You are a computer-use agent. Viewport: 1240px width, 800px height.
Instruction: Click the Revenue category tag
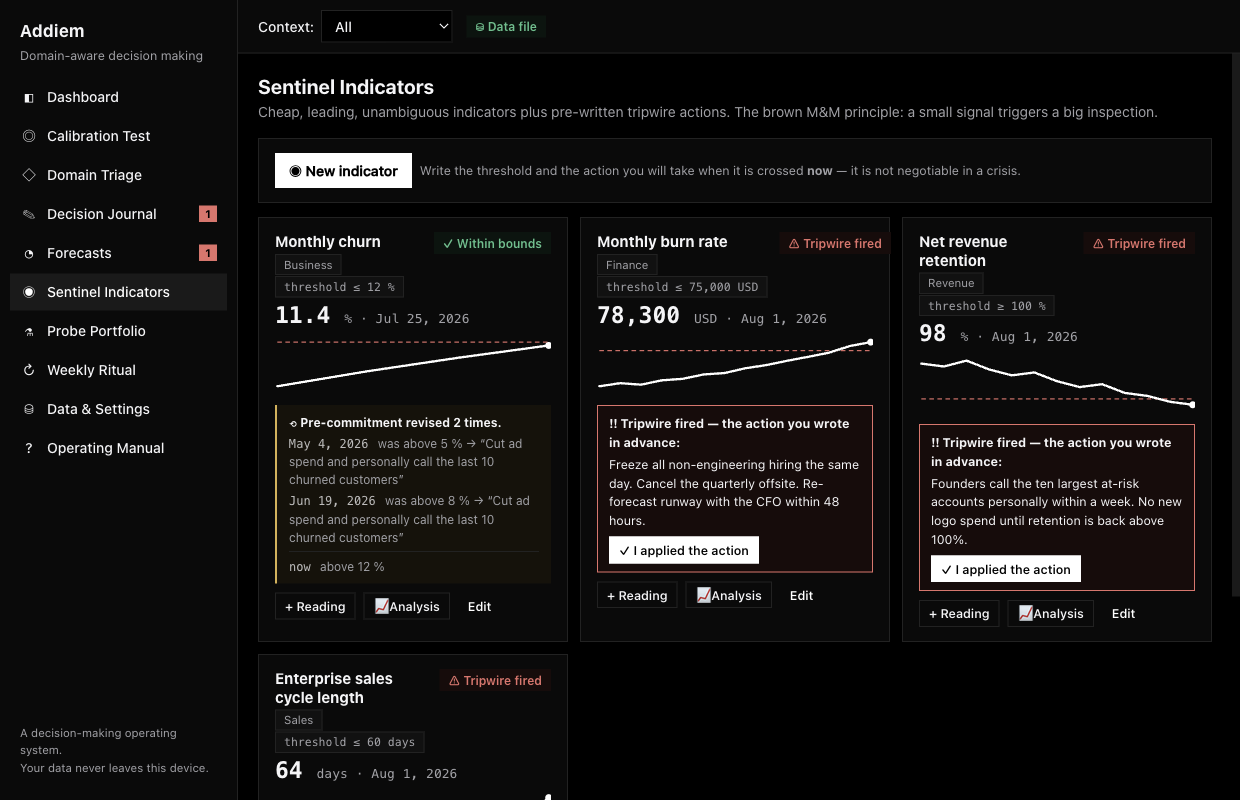[951, 283]
